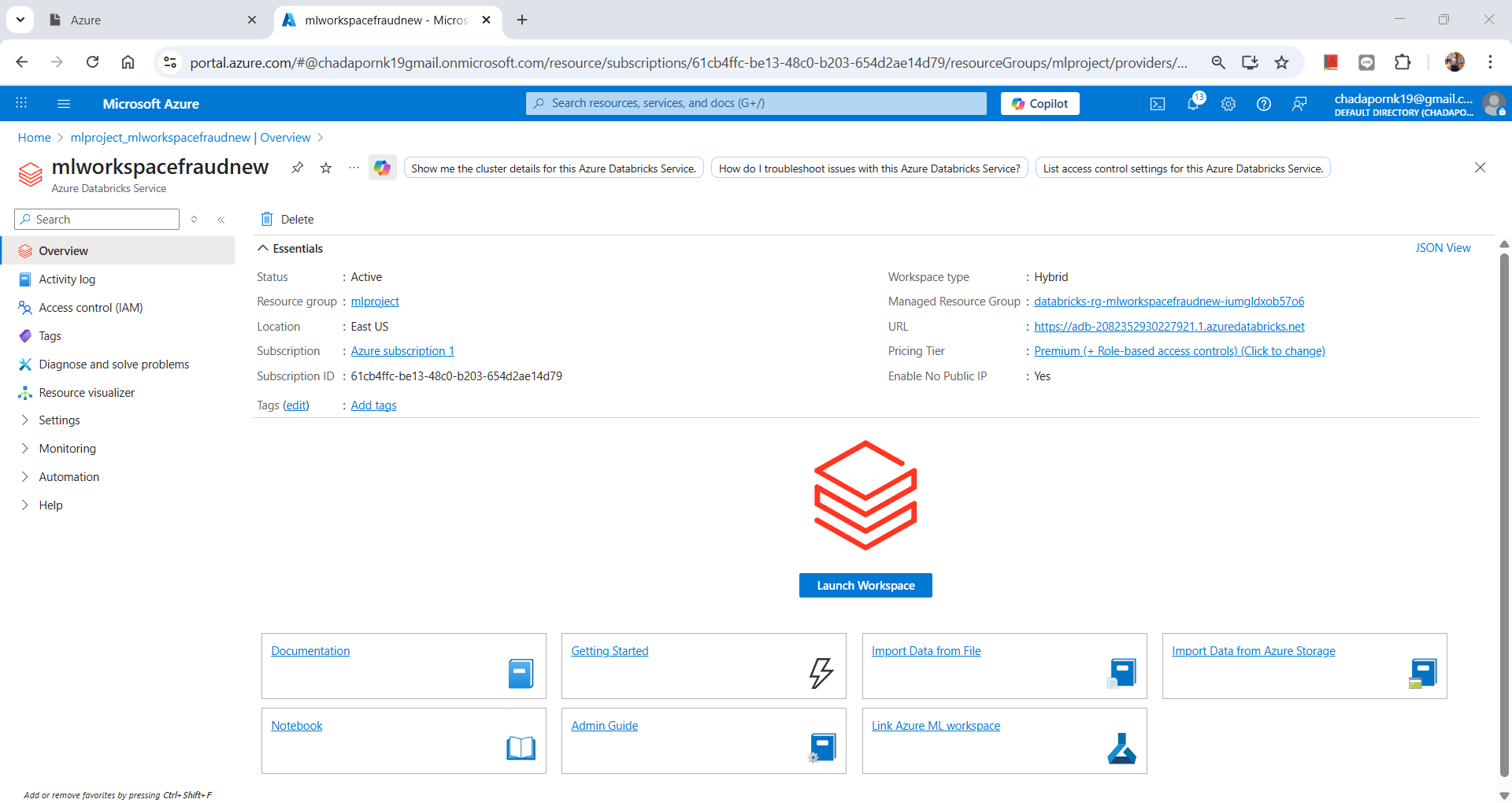The height and width of the screenshot is (803, 1512).
Task: Collapse the sidebar menu with double chevron
Action: 221,220
